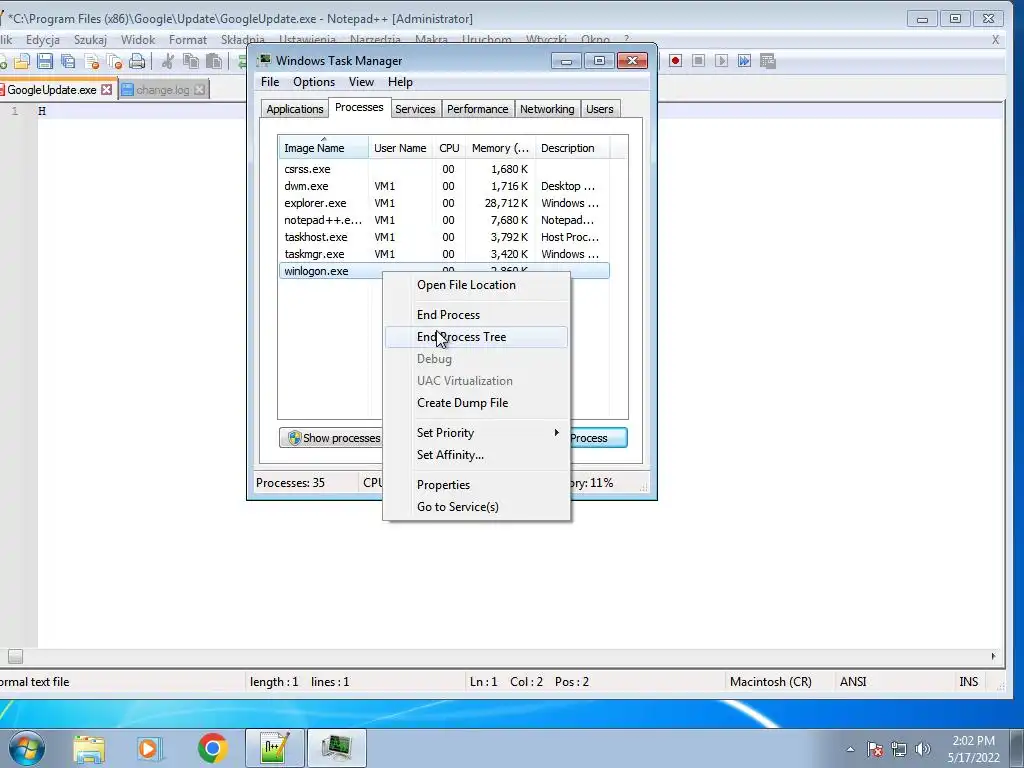Sort by Description column header

(x=573, y=148)
